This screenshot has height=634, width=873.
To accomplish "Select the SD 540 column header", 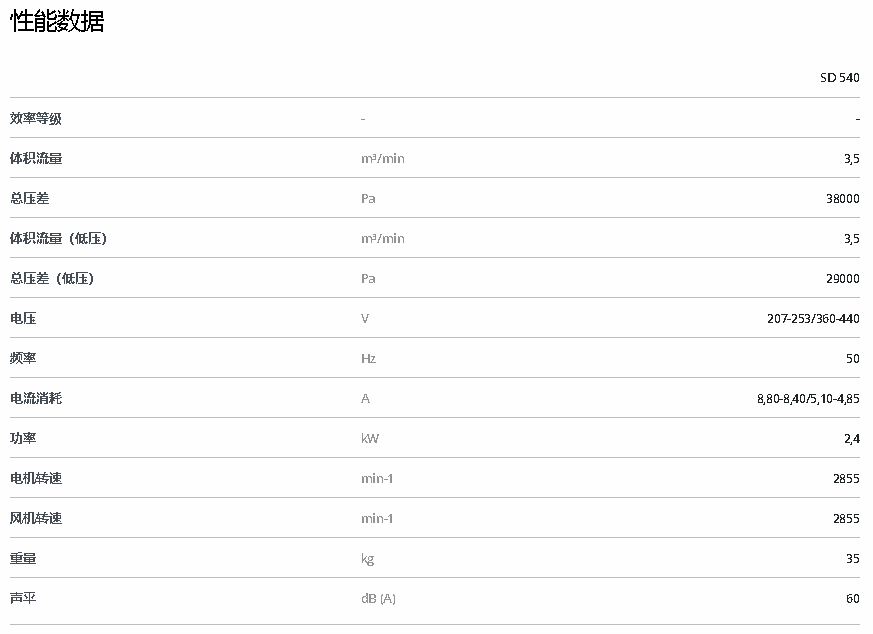I will click(x=840, y=78).
